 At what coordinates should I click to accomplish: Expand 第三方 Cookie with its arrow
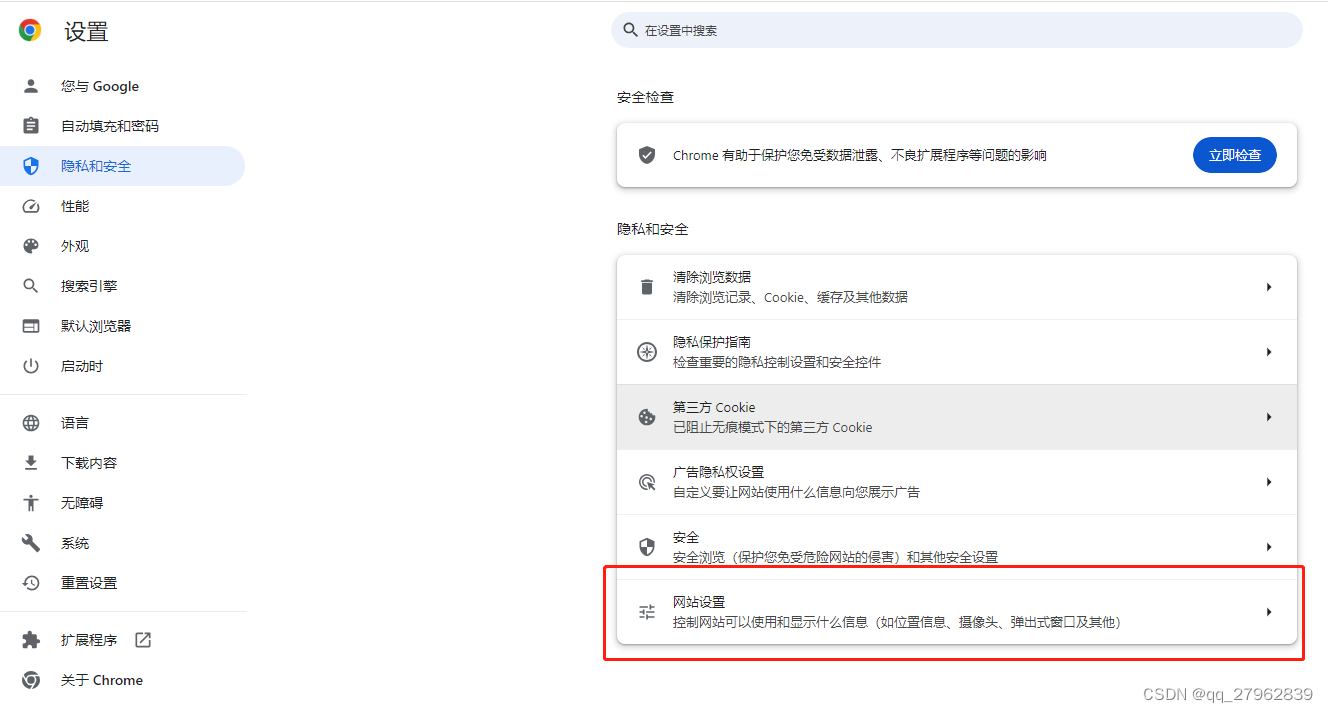(x=1269, y=417)
